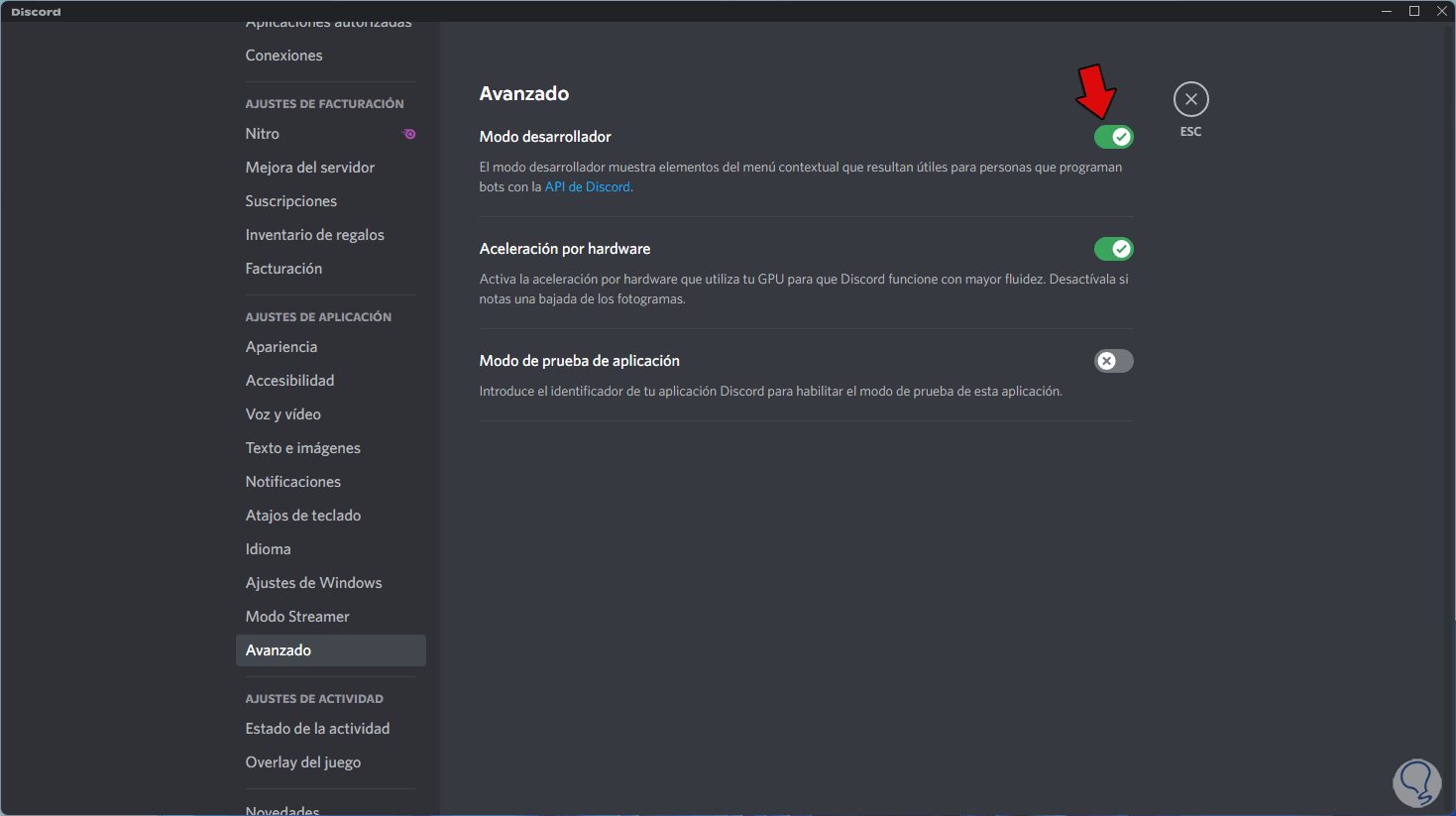Open Modo Streamer settings
1456x816 pixels.
[x=297, y=617]
